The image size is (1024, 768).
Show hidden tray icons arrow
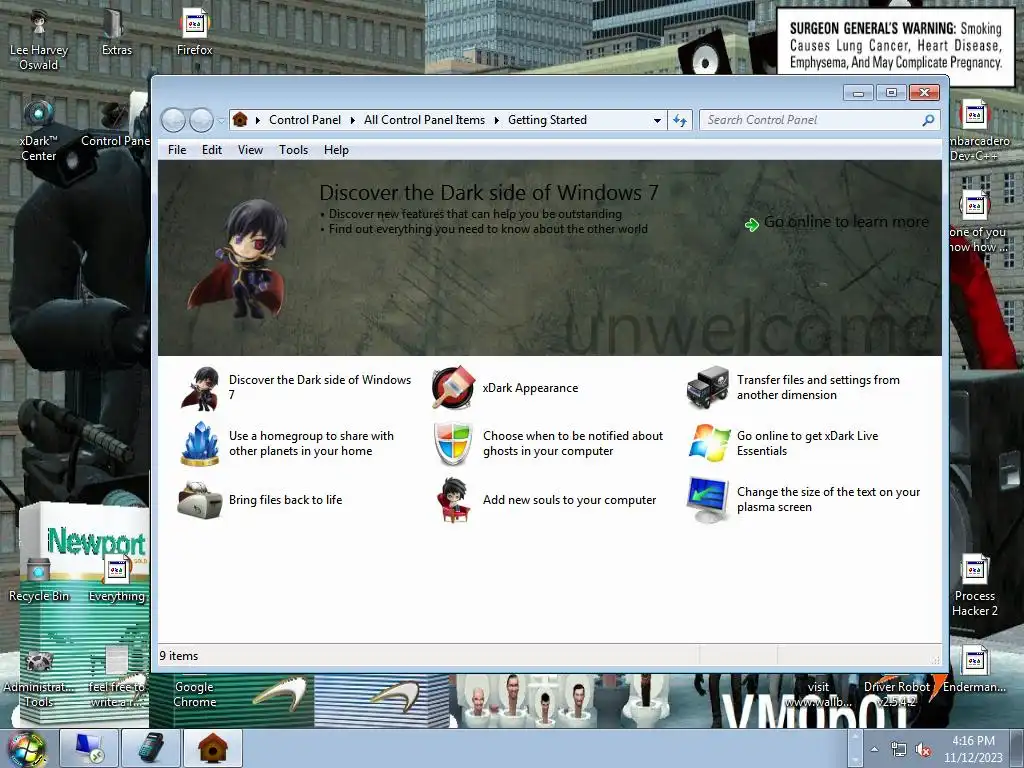(x=874, y=750)
